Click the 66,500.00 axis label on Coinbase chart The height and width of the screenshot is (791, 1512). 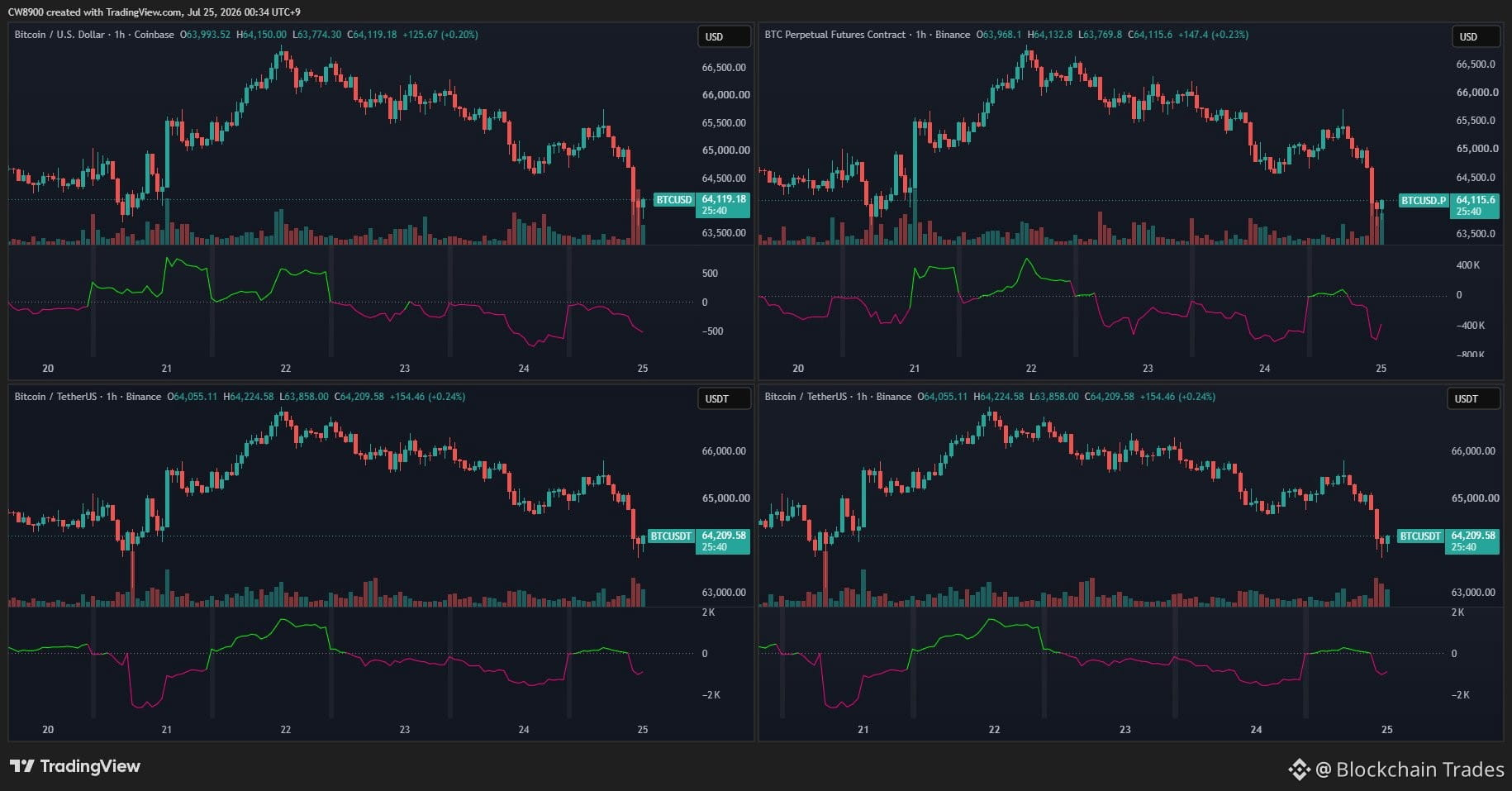(x=724, y=68)
